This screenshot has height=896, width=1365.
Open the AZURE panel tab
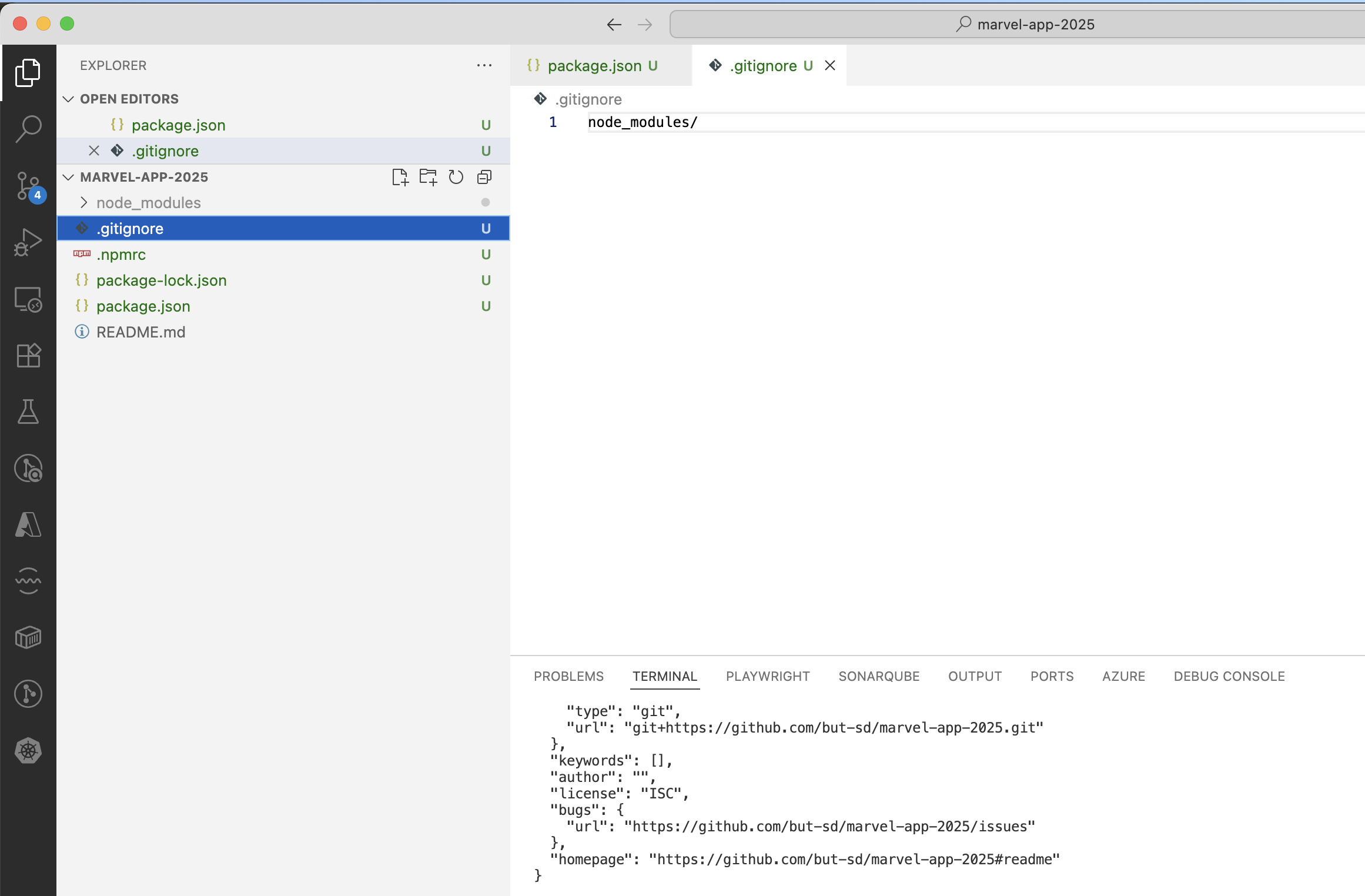pos(1123,676)
